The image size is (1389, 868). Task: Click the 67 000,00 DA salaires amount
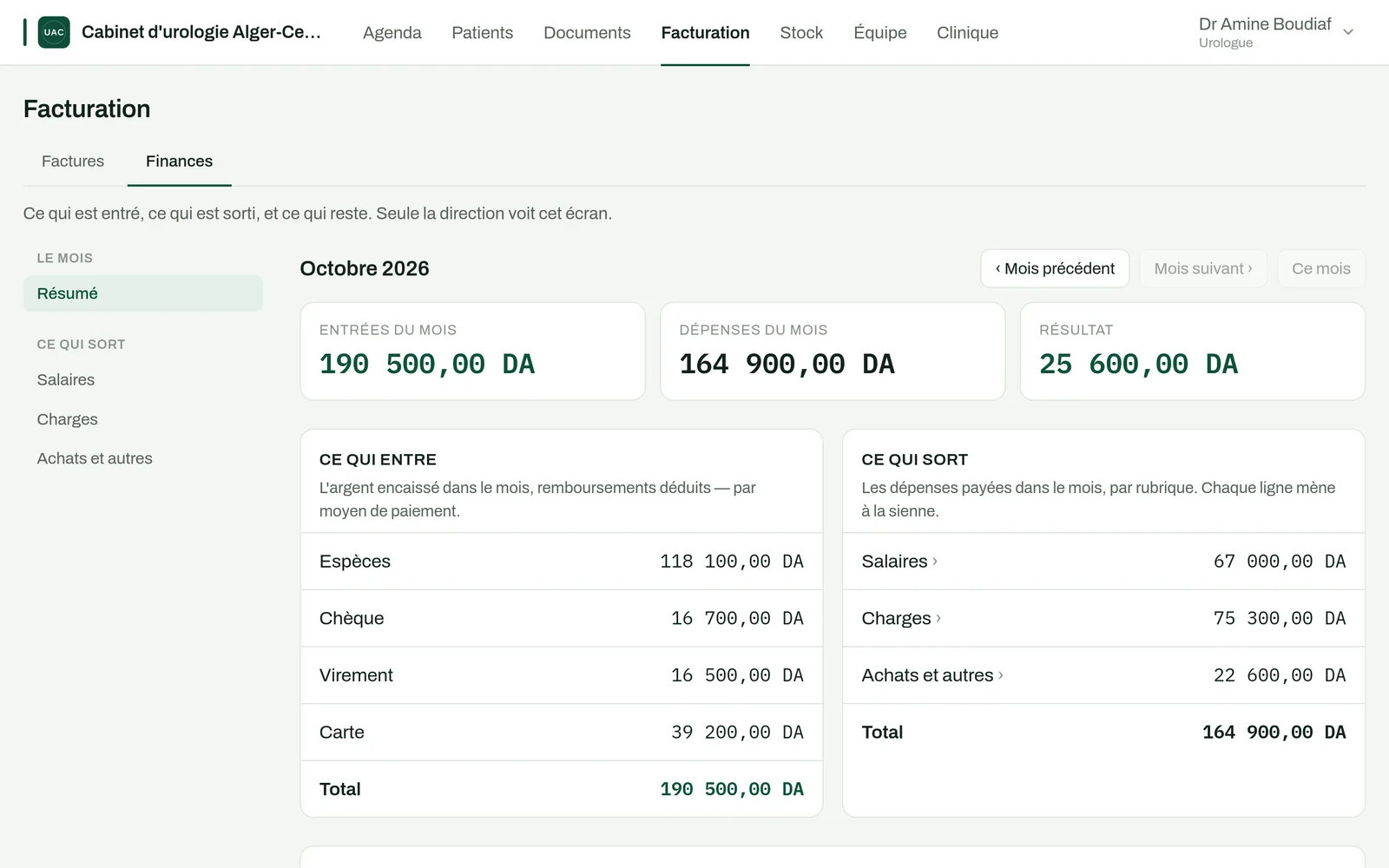pyautogui.click(x=1280, y=562)
